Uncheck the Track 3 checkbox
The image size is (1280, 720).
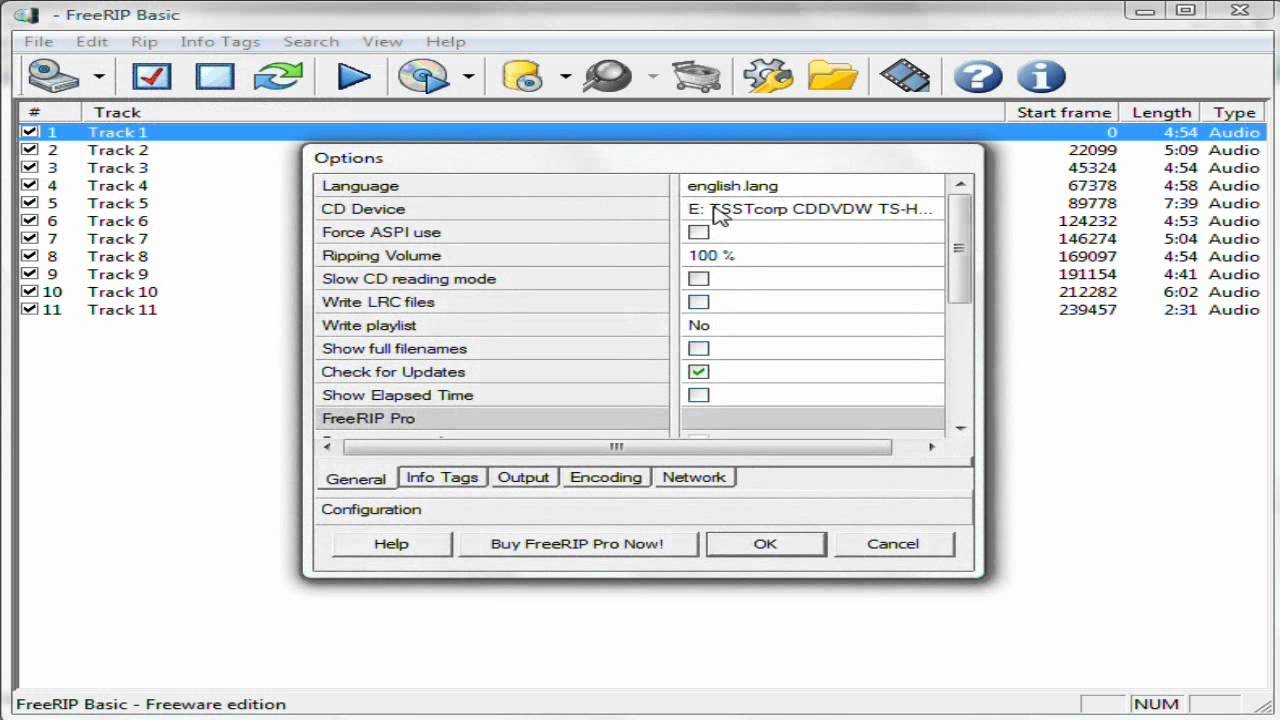(x=30, y=168)
